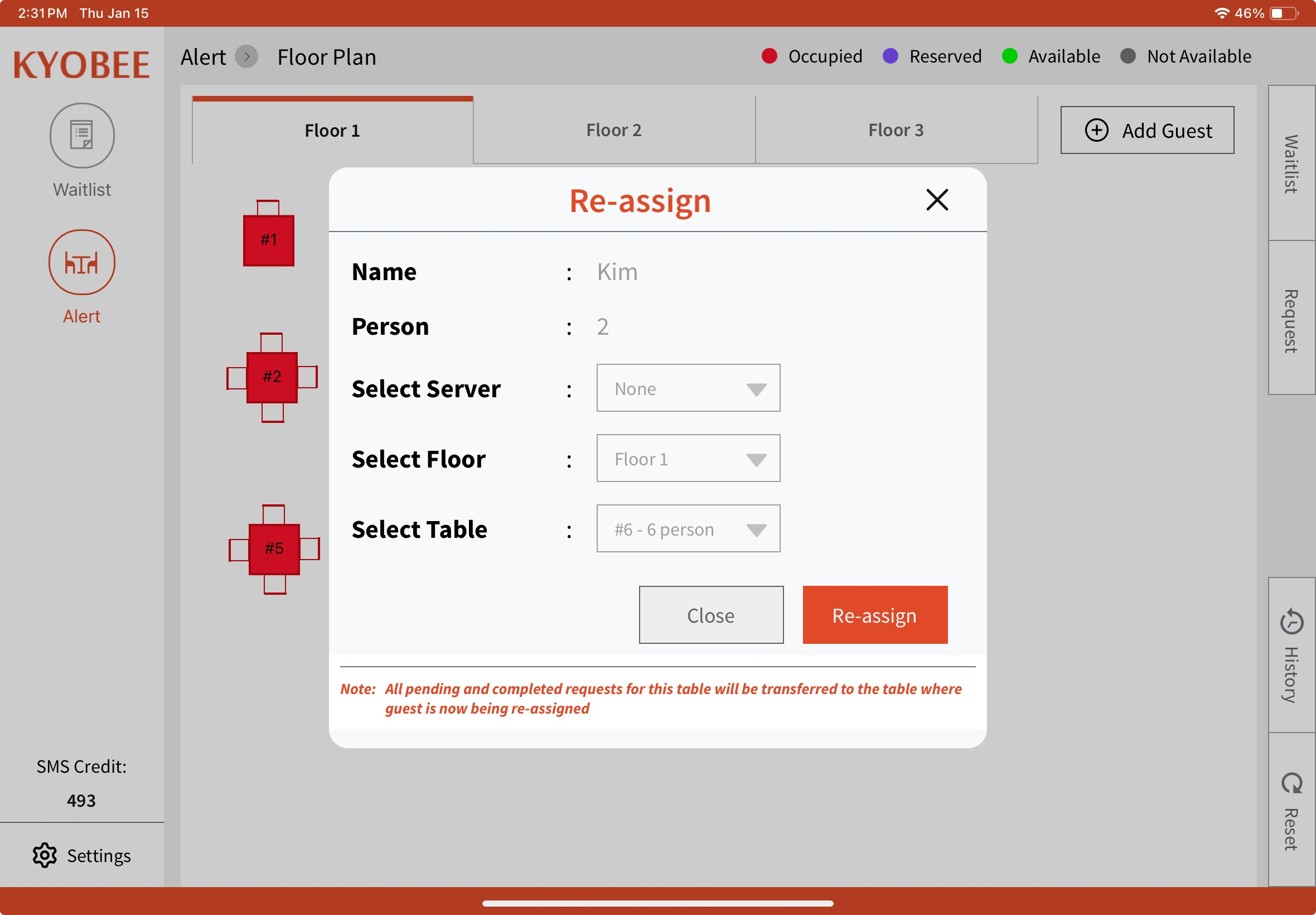
Task: Open the Select Table dropdown
Action: pos(688,528)
